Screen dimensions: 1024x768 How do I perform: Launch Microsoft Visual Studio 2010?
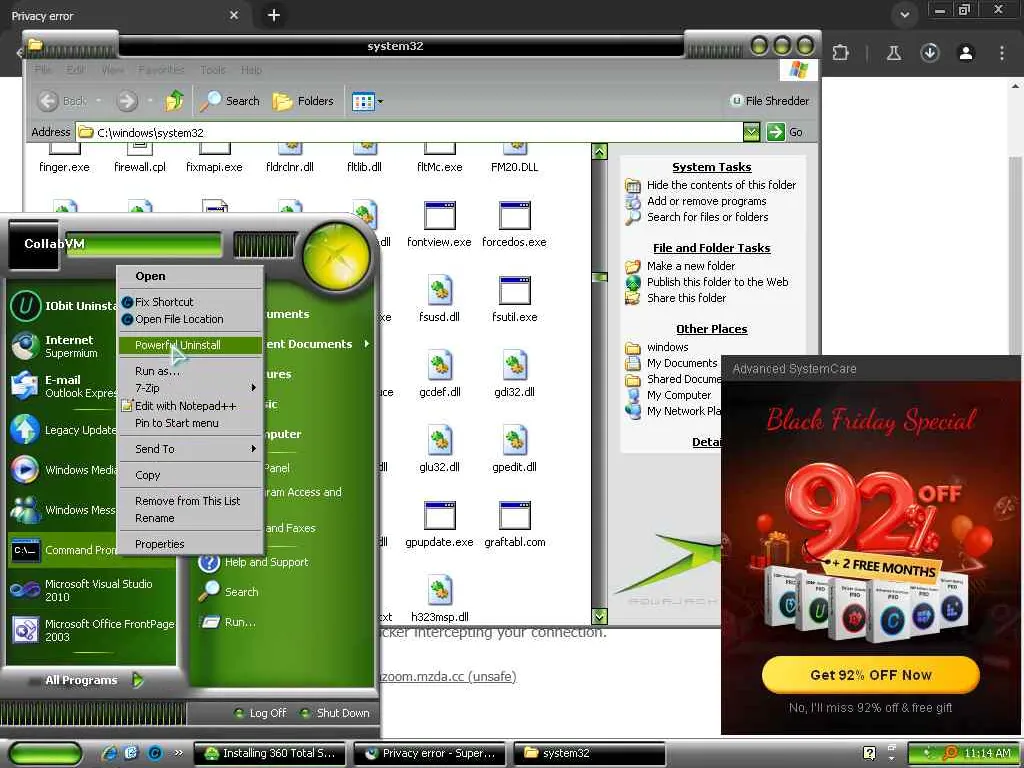[x=91, y=590]
